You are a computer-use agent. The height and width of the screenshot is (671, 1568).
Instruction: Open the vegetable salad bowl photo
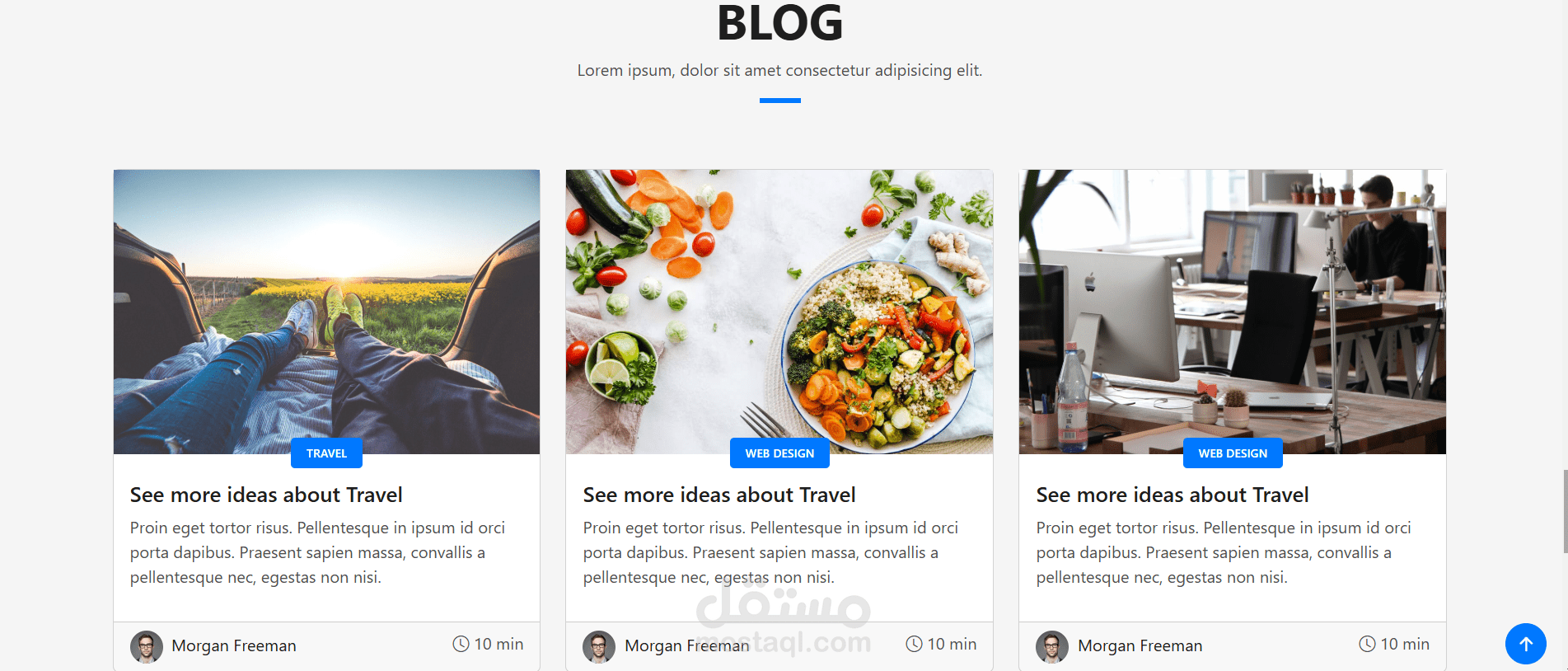tap(779, 312)
